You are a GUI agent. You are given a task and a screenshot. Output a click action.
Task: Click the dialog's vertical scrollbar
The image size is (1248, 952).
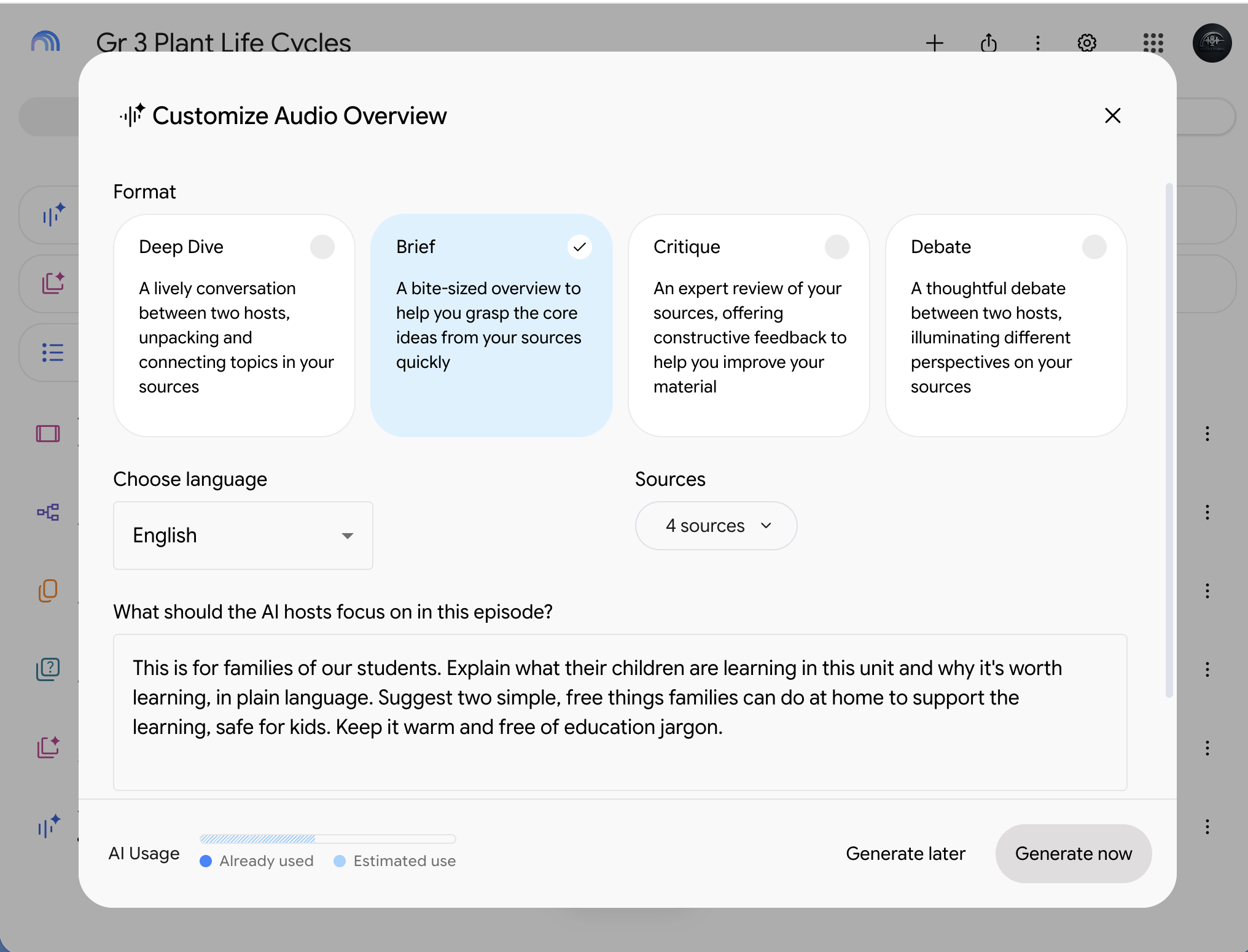point(1169,440)
